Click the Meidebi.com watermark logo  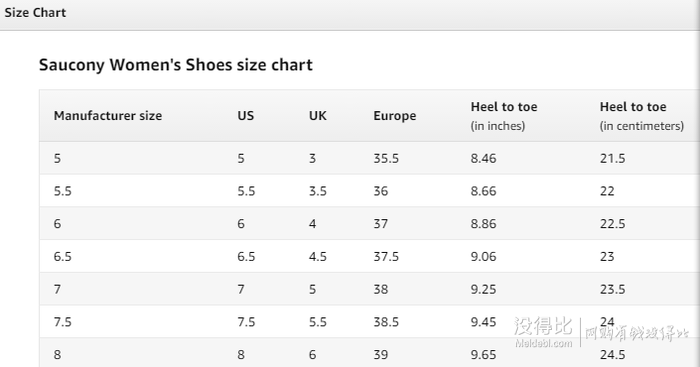543,332
